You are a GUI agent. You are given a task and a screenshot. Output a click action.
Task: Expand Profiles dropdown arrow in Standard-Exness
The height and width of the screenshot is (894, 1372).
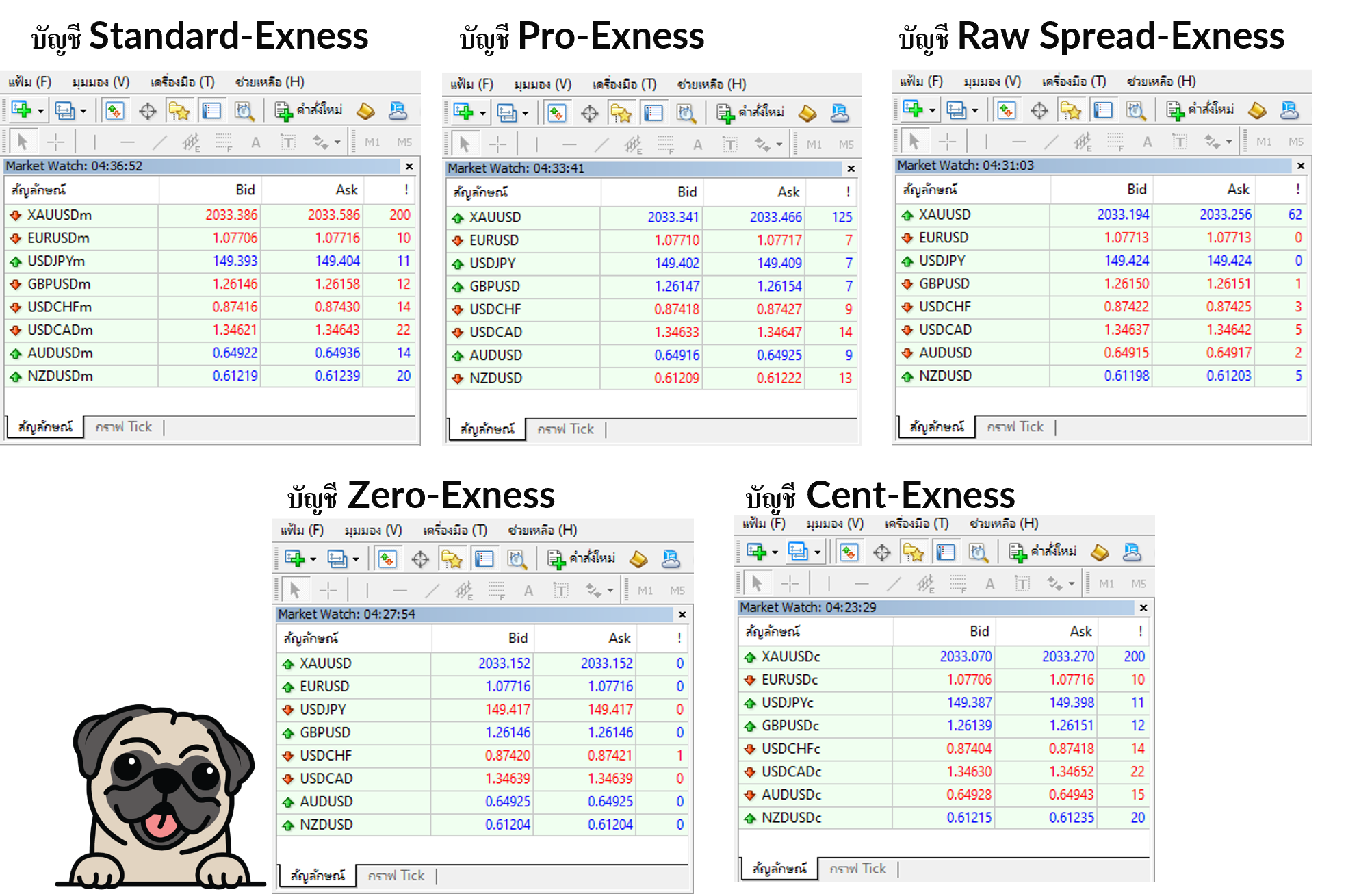point(83,111)
